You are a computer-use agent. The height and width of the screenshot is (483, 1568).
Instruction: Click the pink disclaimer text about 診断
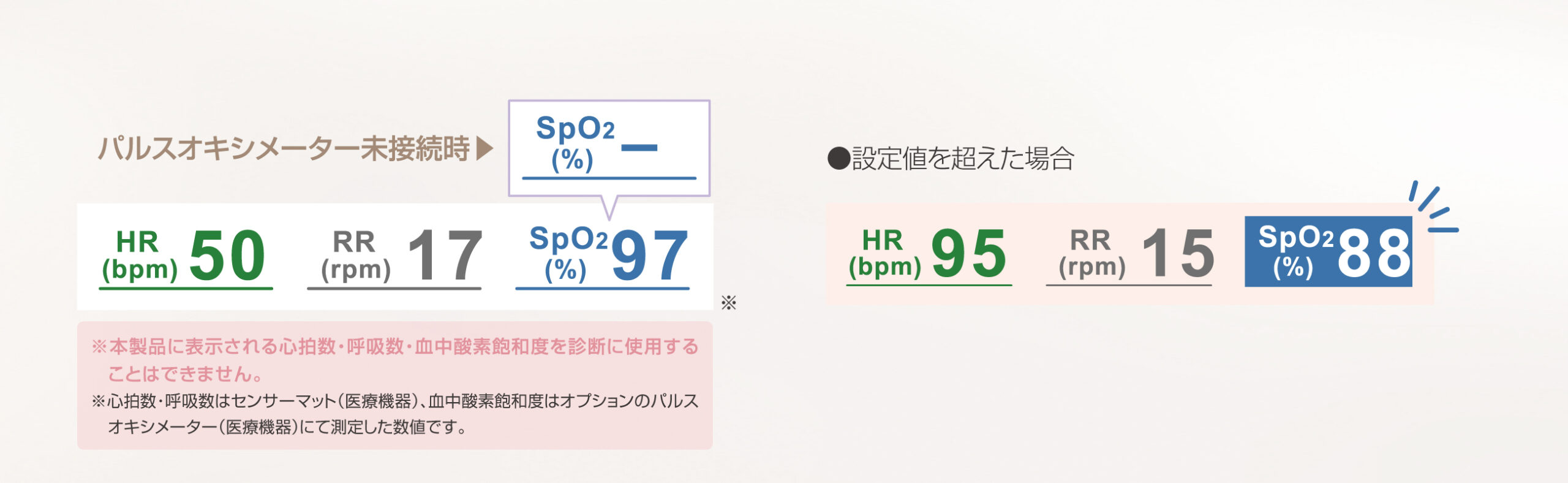click(395, 360)
